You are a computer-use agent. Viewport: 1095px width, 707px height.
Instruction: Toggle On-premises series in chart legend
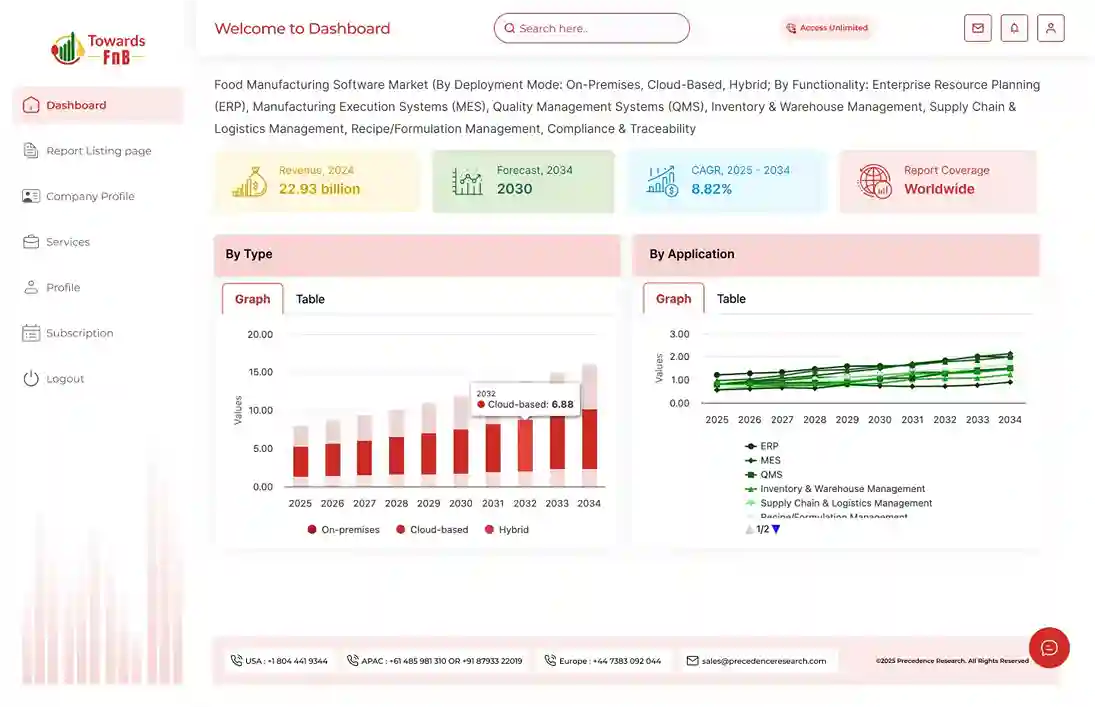click(343, 529)
